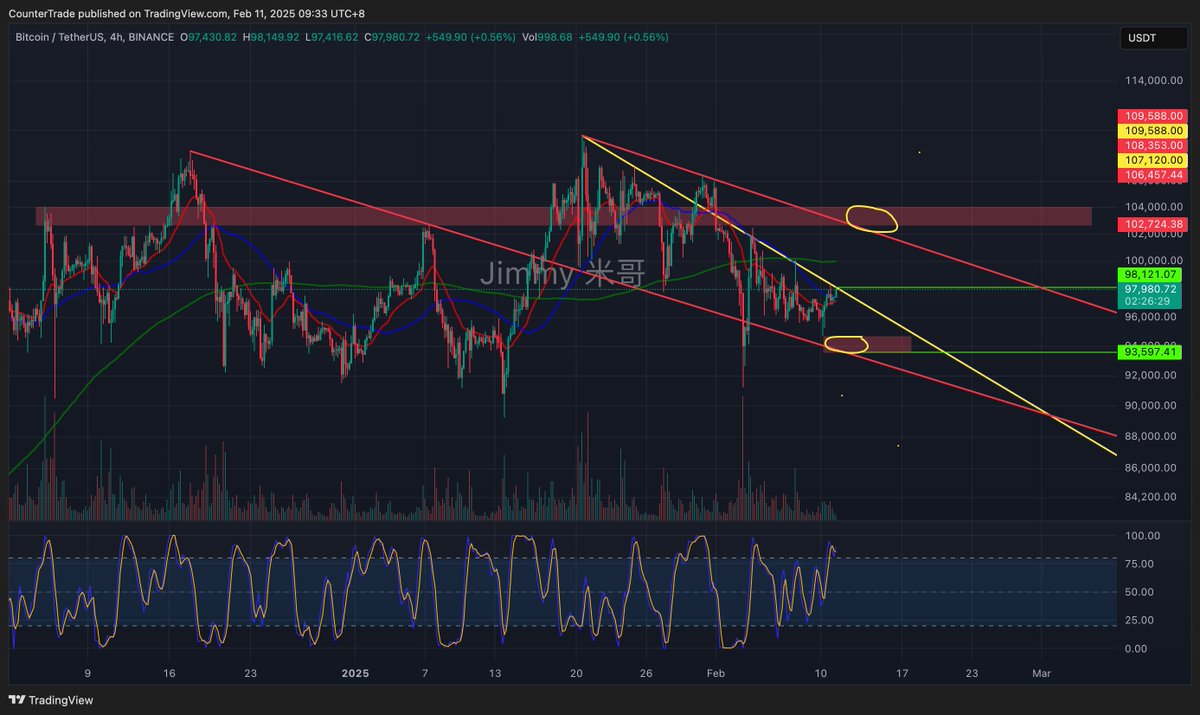This screenshot has width=1200, height=715.
Task: Click the yellow 109,588.00 price label
Action: tap(1155, 131)
